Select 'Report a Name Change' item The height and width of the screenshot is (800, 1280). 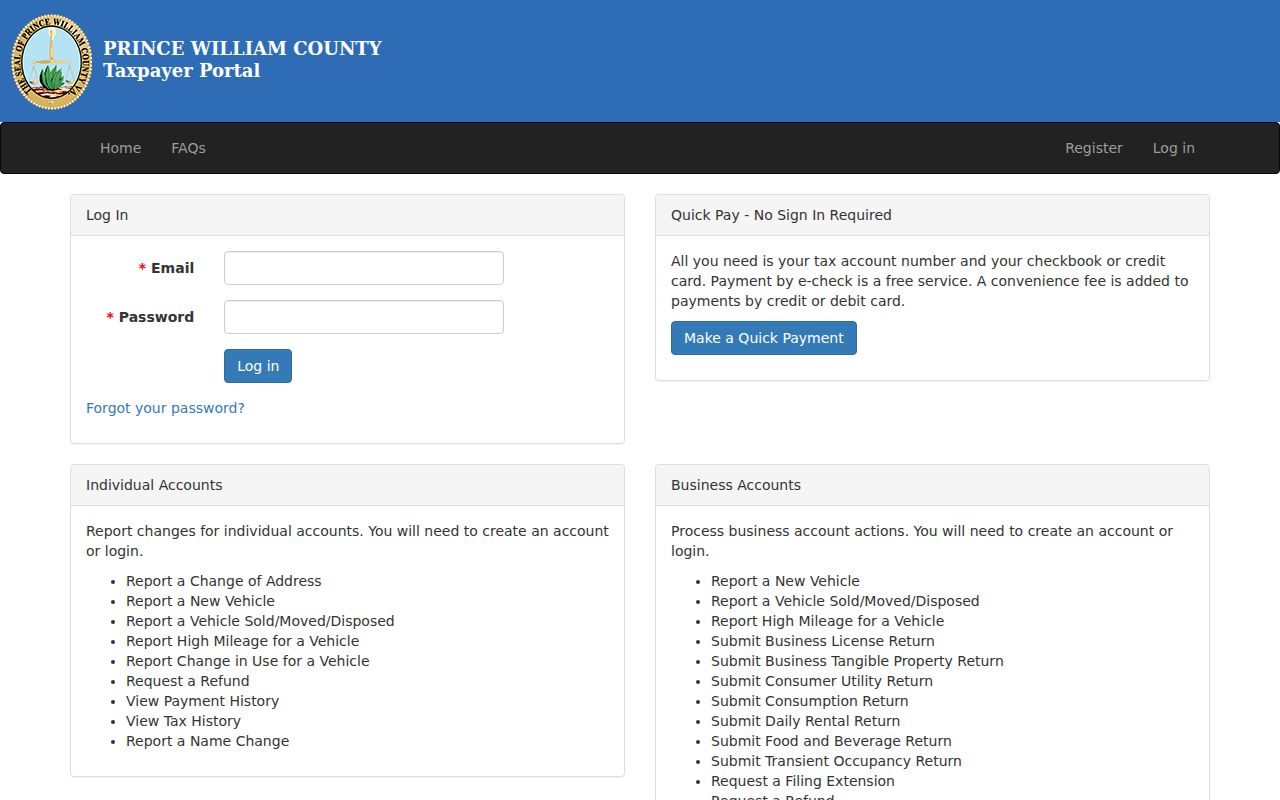207,741
